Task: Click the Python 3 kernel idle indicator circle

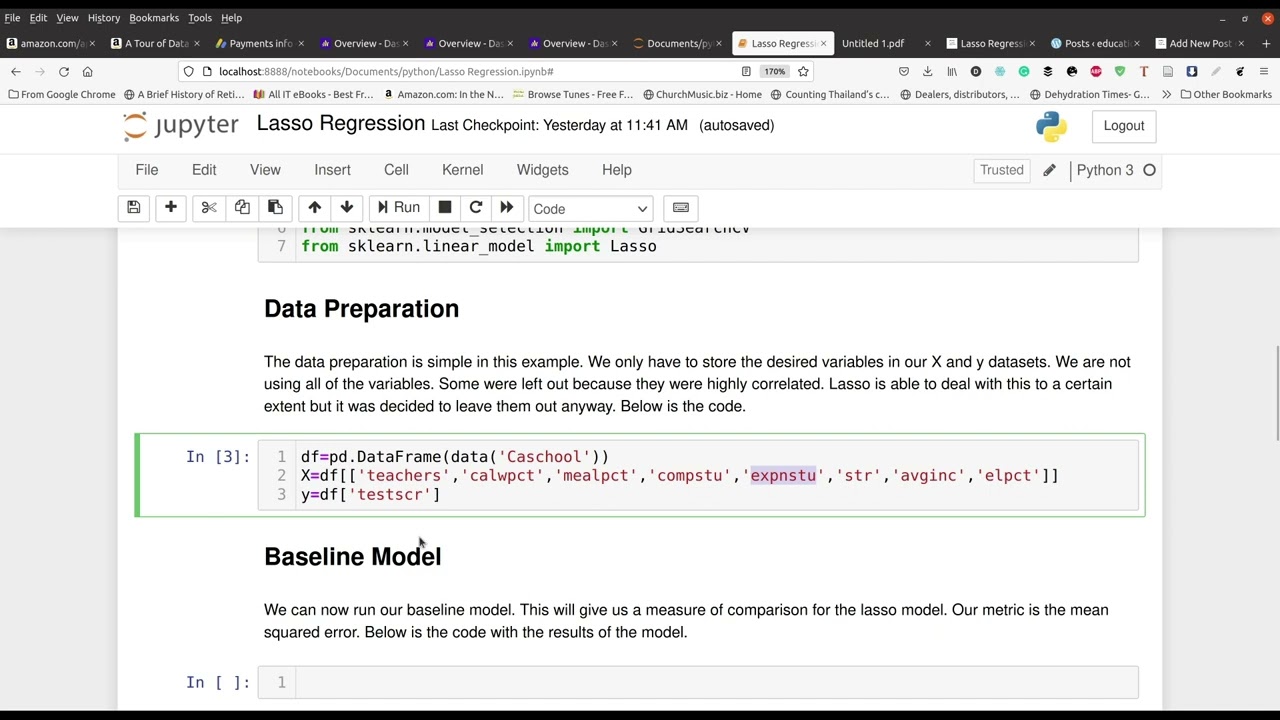Action: [x=1149, y=170]
